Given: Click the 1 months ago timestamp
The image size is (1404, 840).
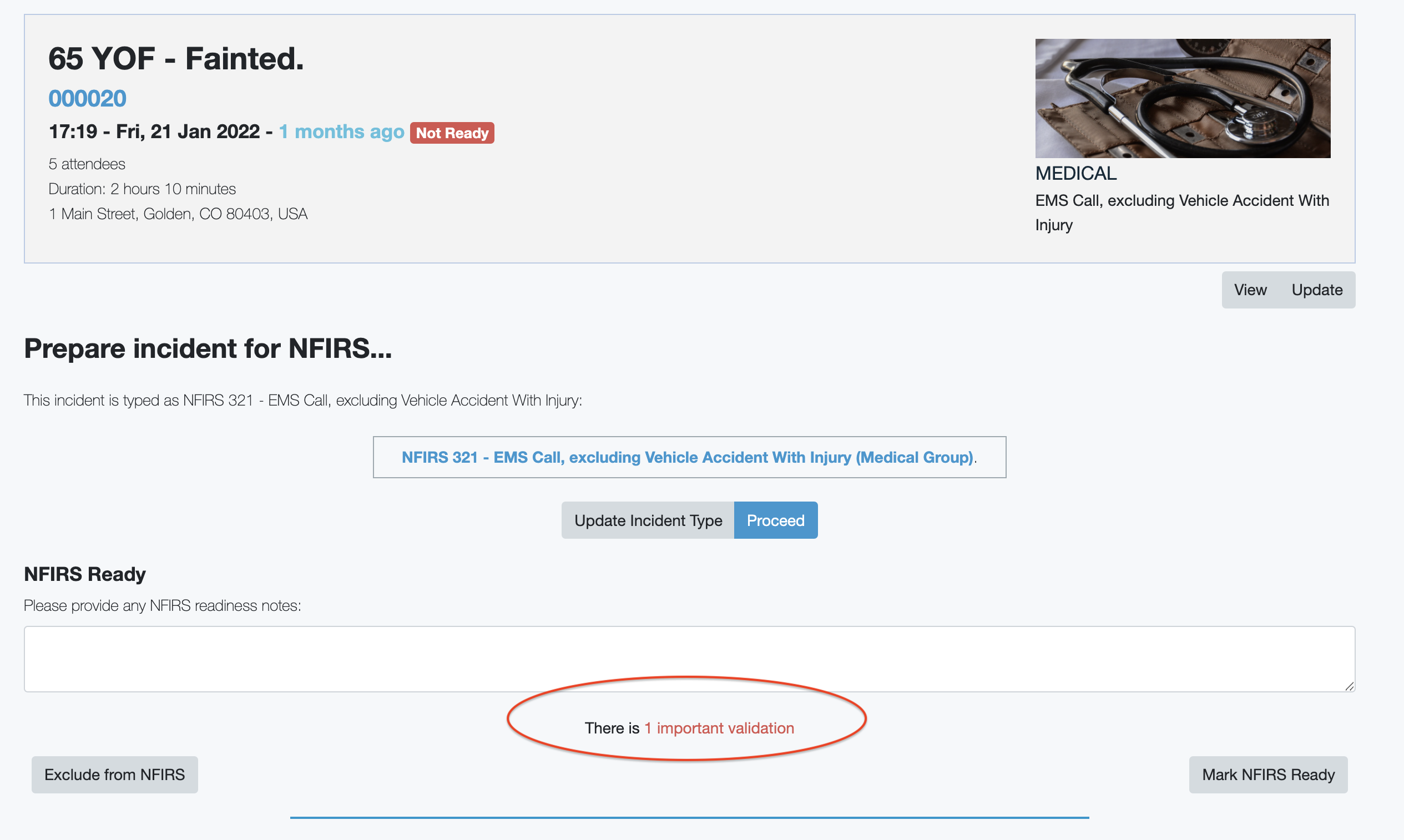Looking at the screenshot, I should click(x=341, y=132).
